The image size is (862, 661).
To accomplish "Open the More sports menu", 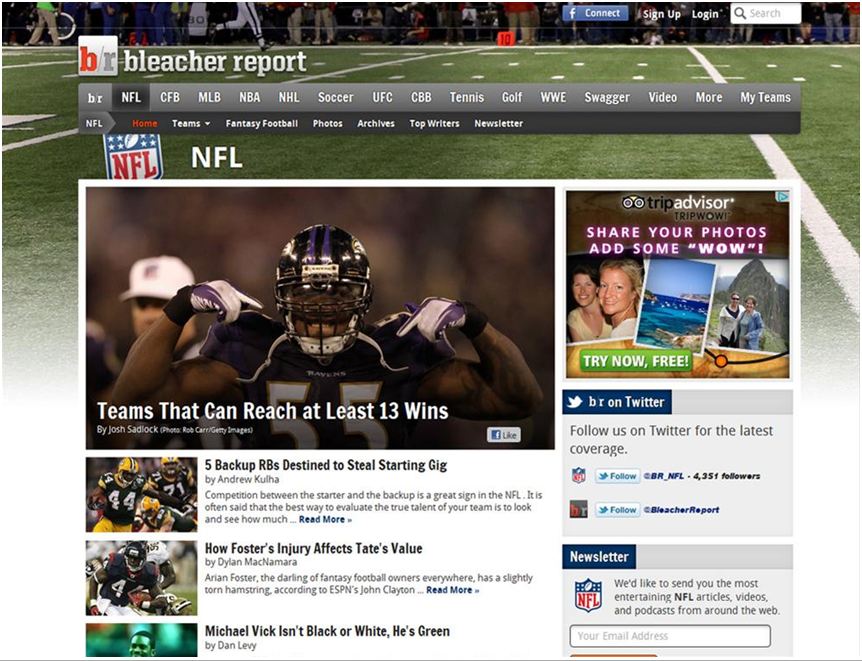I will tap(709, 97).
